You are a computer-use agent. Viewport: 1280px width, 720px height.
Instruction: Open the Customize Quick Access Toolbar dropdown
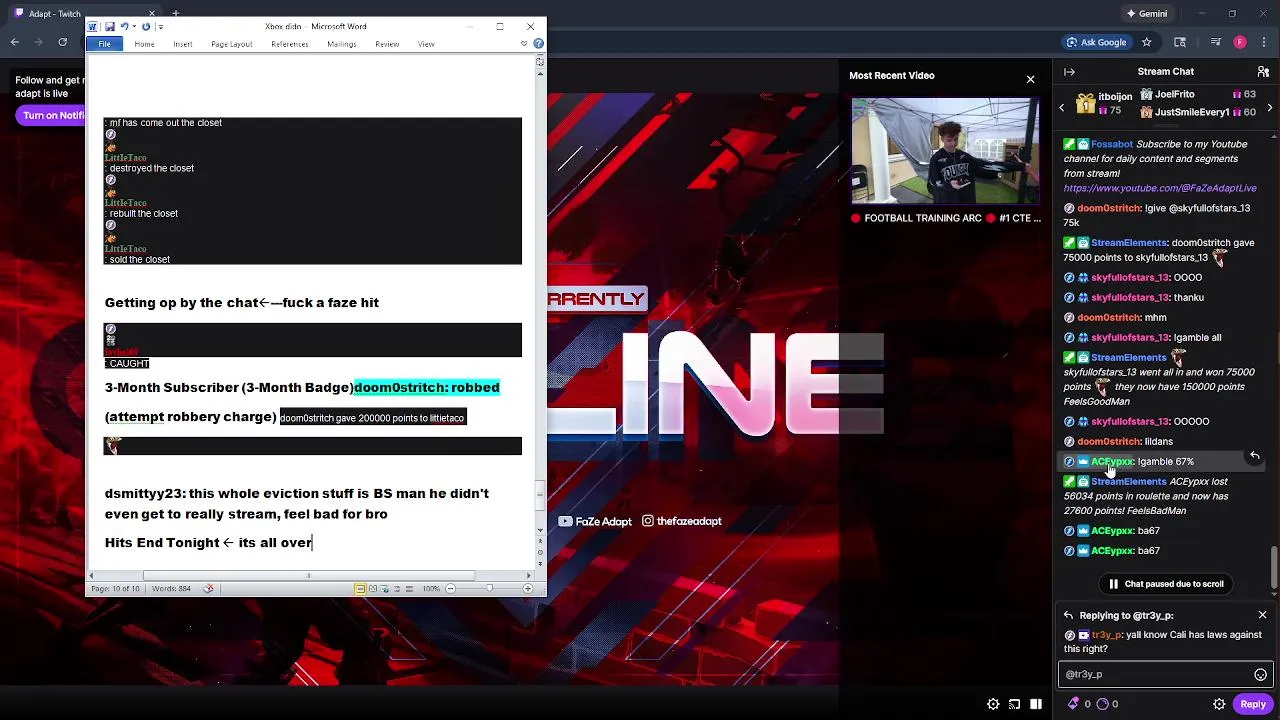tap(160, 27)
